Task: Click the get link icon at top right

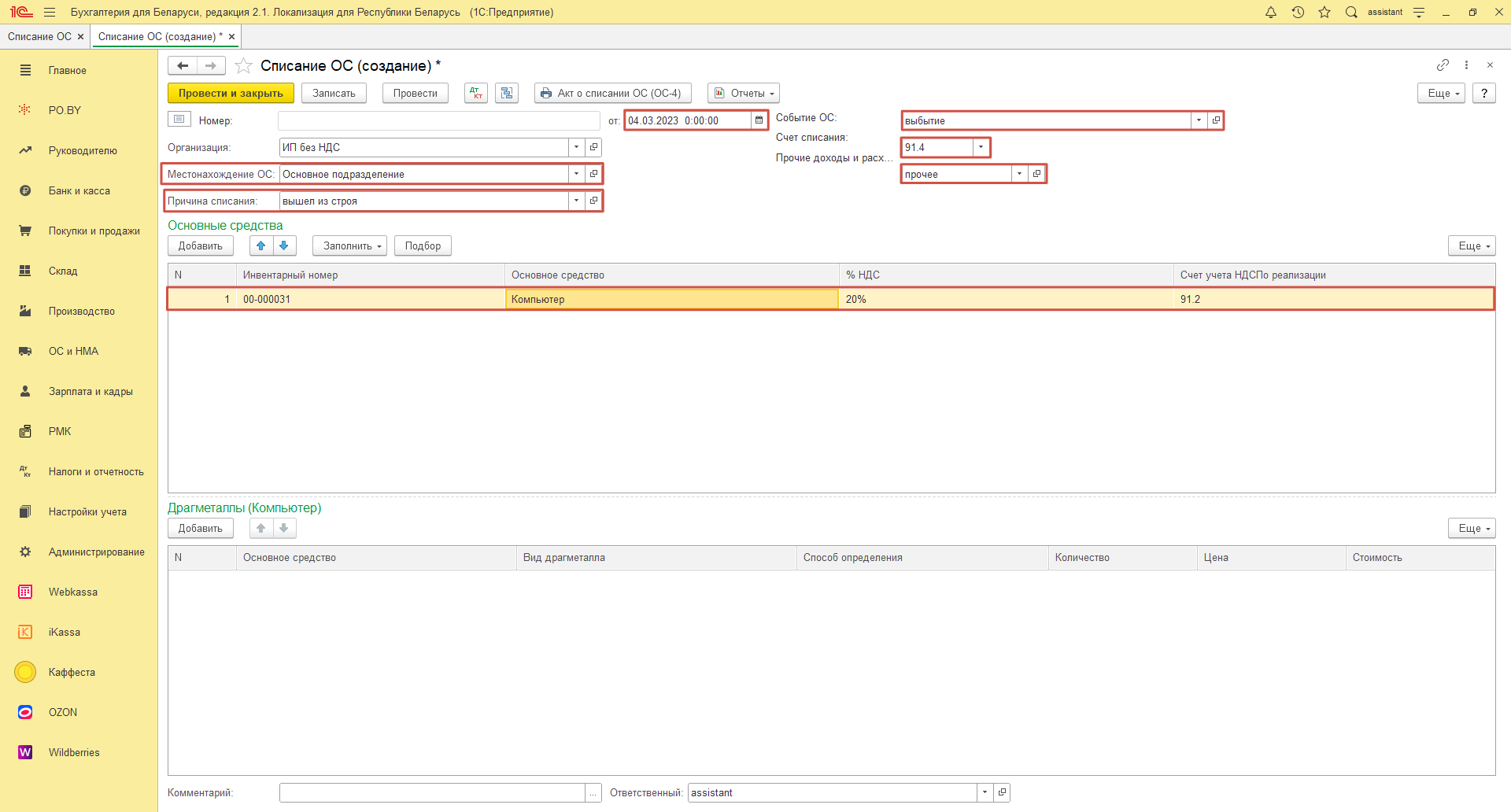Action: point(1443,65)
